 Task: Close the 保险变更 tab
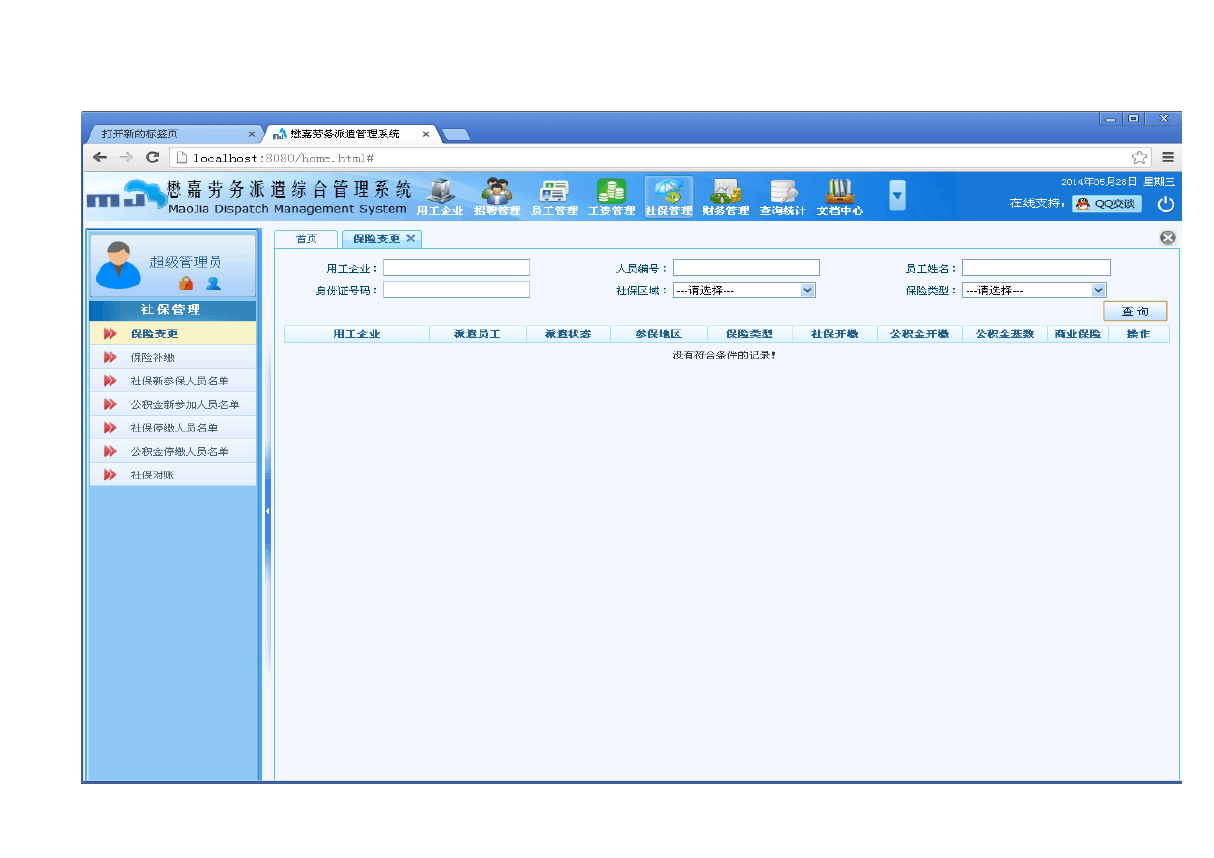410,238
